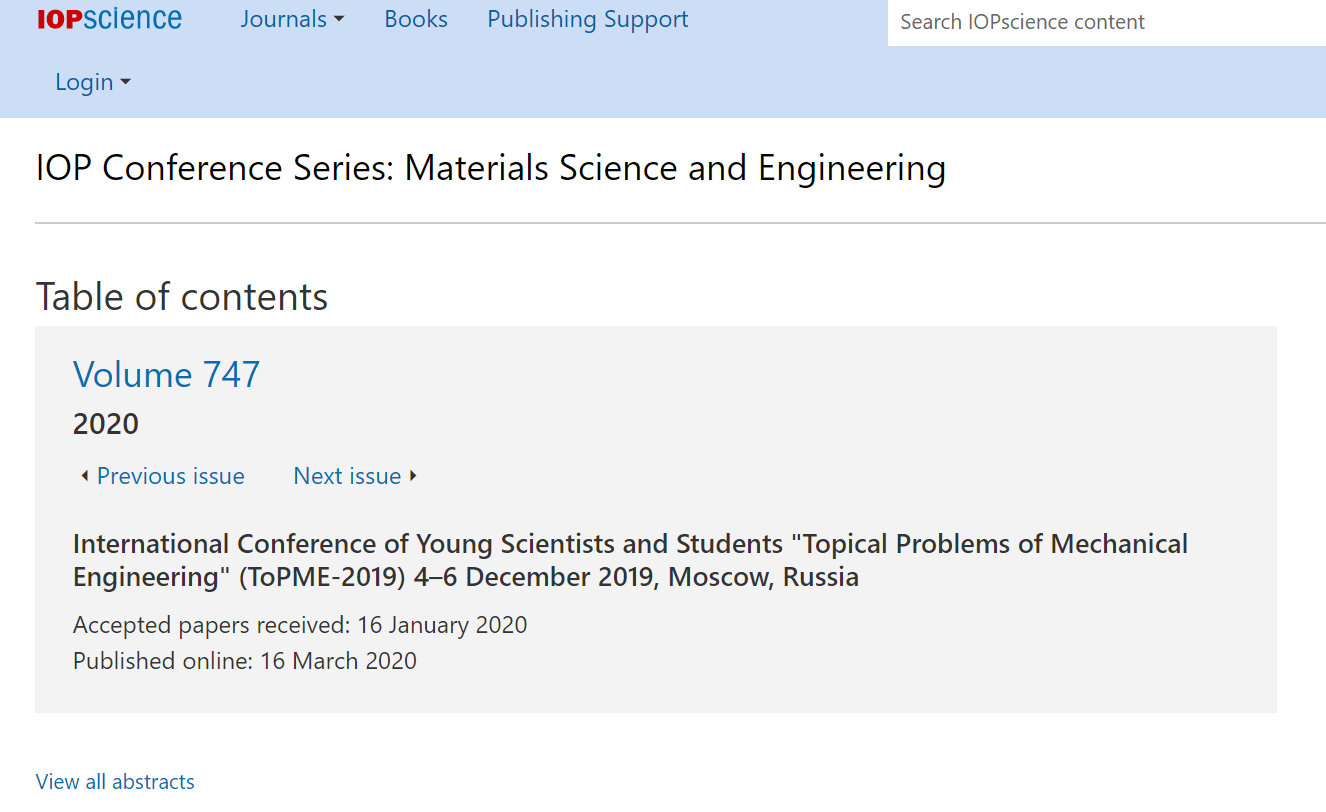Click the caret arrow beside Journals
The width and height of the screenshot is (1326, 812).
click(339, 20)
